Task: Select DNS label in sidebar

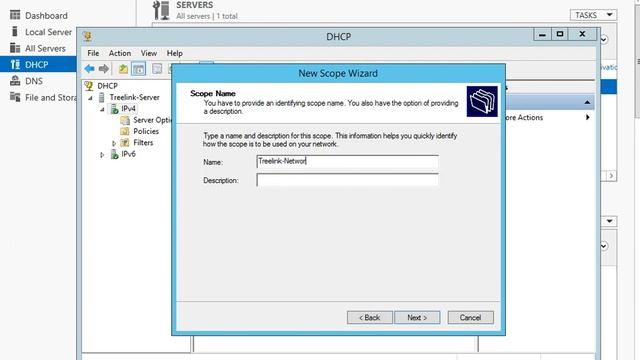Action: pos(33,81)
